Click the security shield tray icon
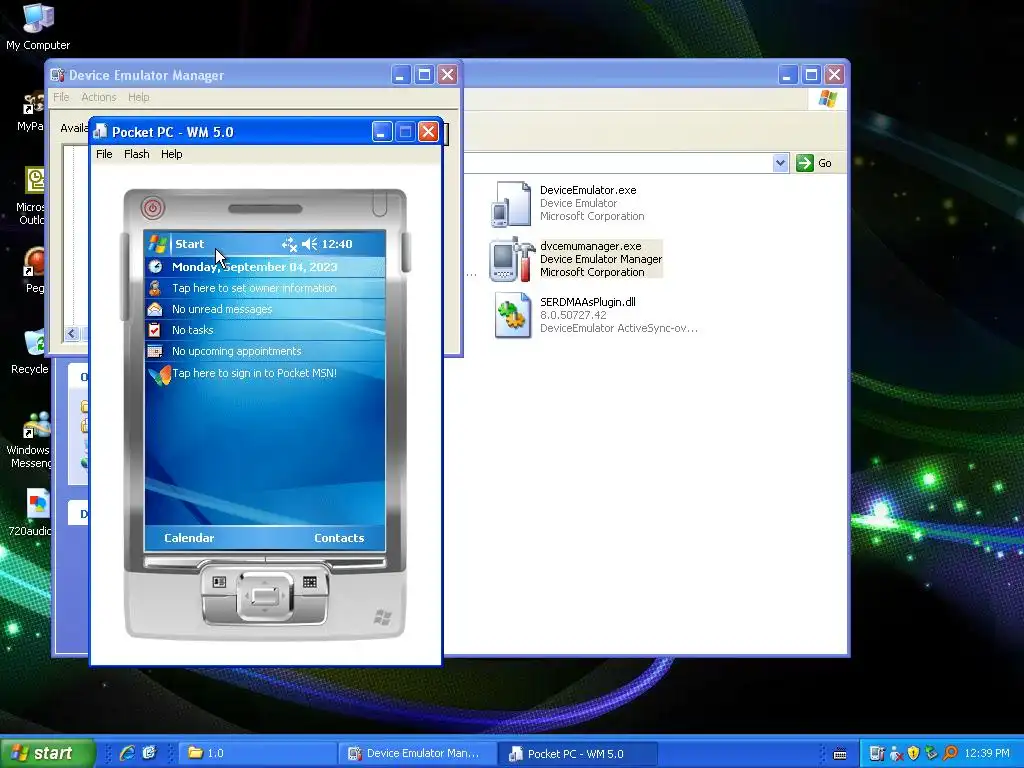Viewport: 1024px width, 768px height. pos(913,754)
